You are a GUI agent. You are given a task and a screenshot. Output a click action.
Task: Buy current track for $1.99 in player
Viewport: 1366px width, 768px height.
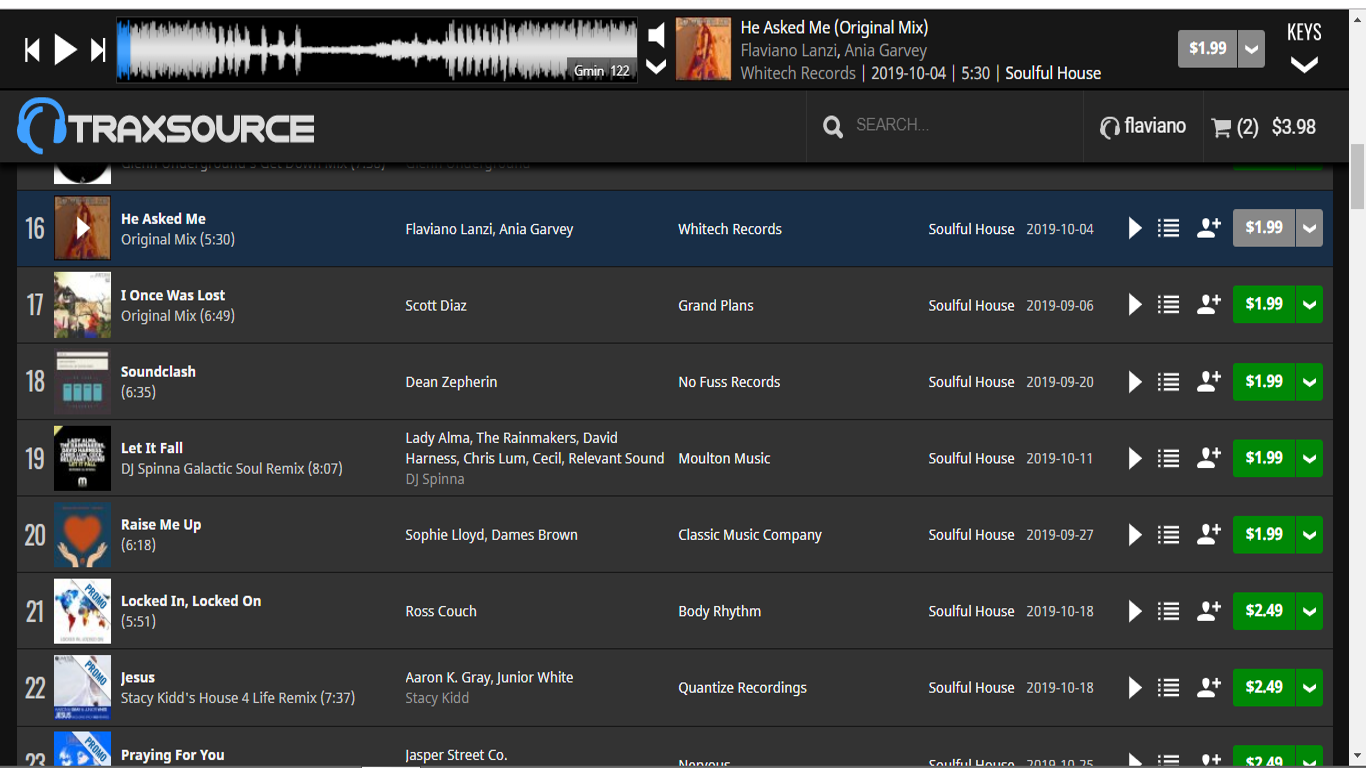click(x=1208, y=48)
